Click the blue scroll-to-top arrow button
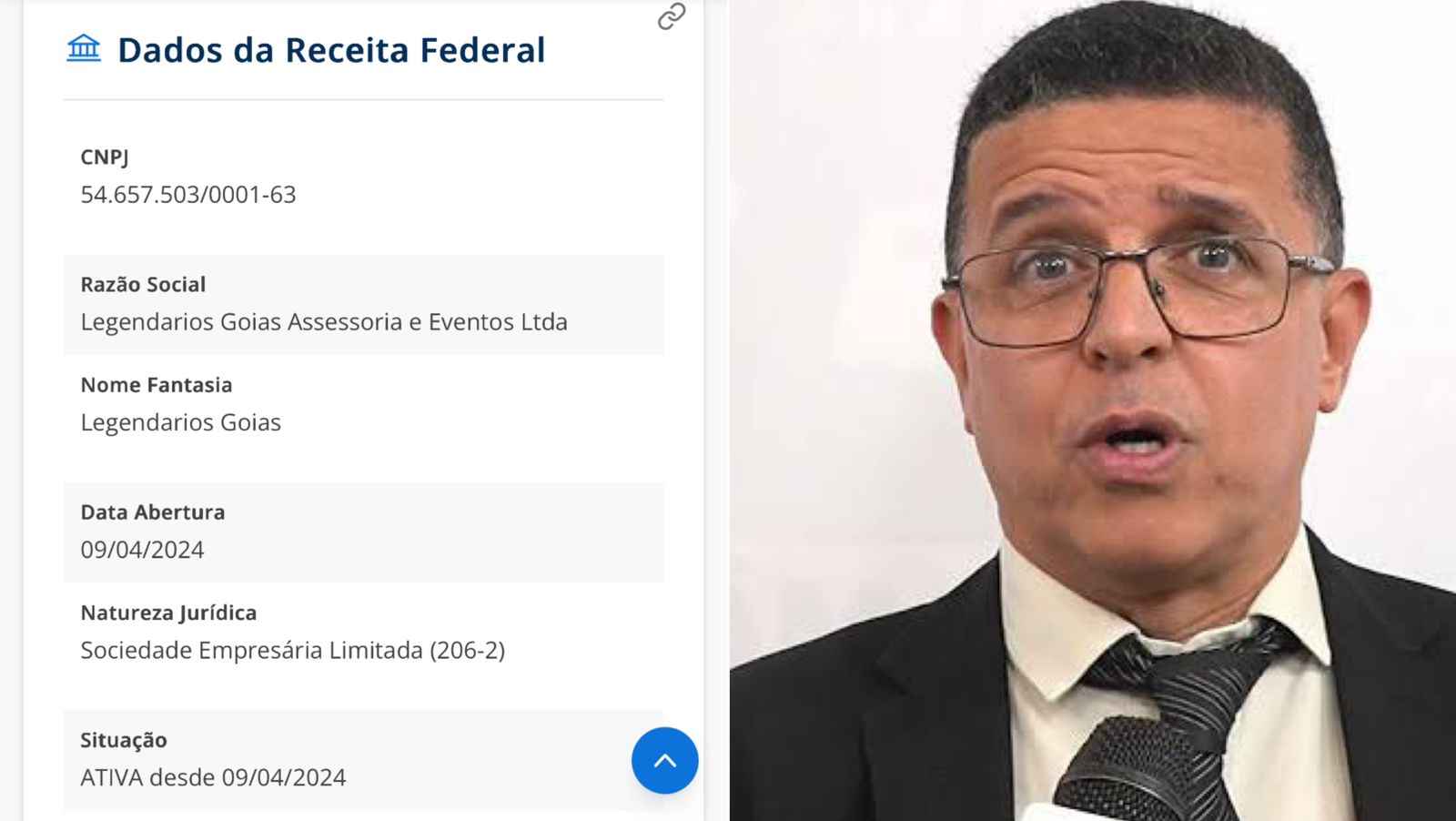Image resolution: width=1456 pixels, height=821 pixels. tap(665, 760)
